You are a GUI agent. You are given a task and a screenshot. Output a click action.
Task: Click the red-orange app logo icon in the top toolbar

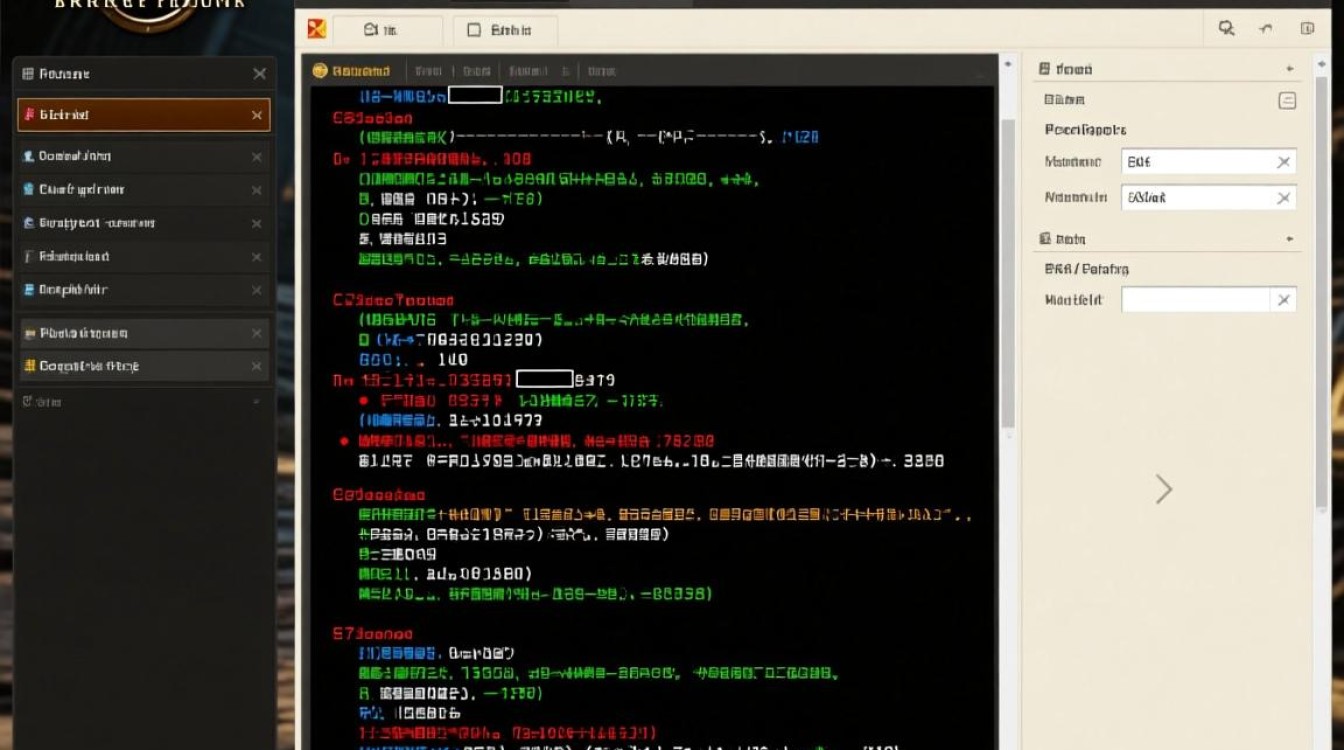(316, 30)
